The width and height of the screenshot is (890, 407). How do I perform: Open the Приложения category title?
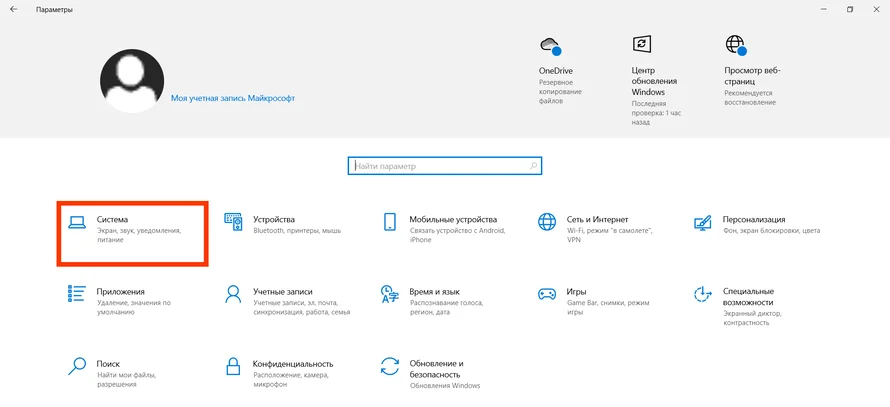(120, 291)
